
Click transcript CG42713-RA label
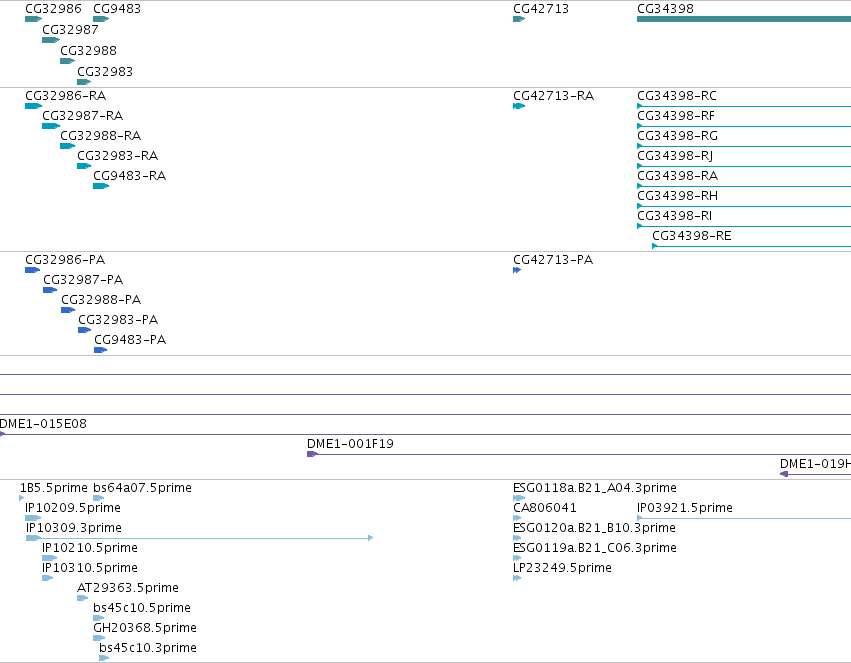(554, 96)
